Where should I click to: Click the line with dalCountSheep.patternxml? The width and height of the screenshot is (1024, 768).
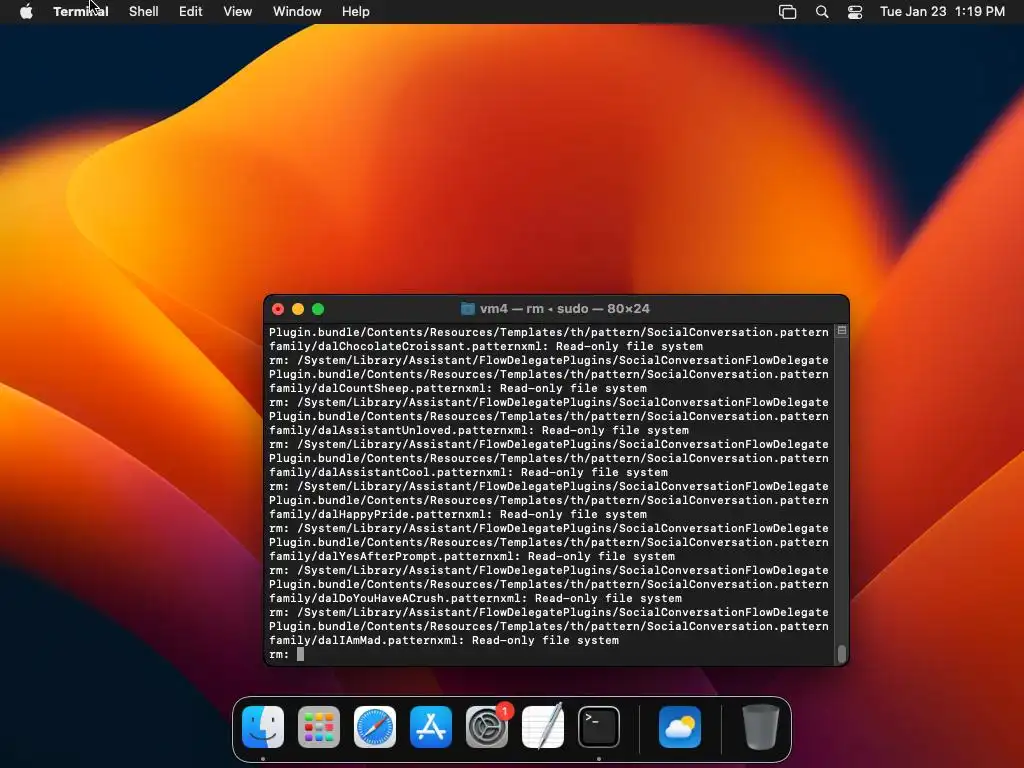point(458,389)
